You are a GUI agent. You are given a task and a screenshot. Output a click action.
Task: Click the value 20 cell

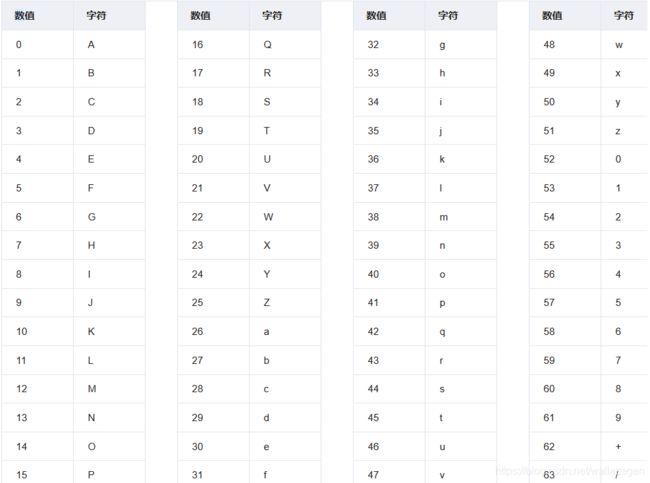[x=213, y=159]
